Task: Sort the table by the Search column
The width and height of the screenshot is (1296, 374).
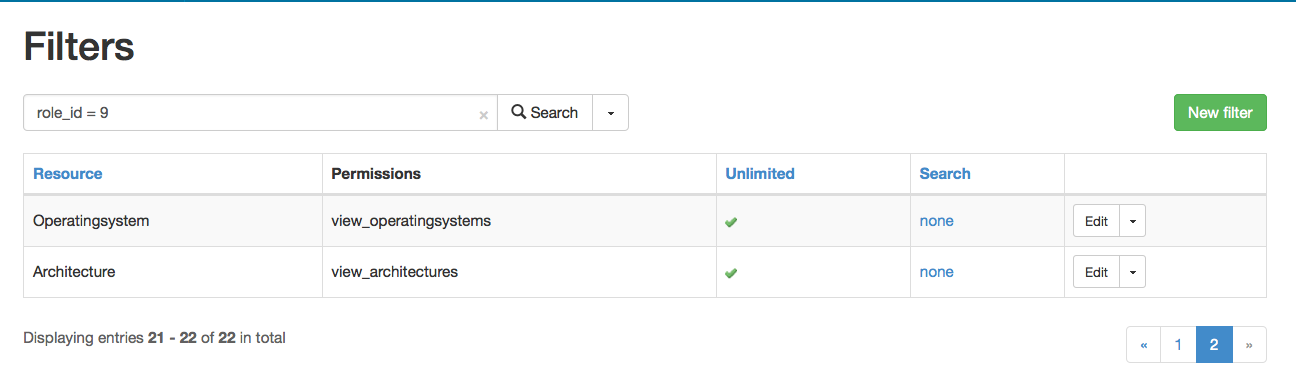Action: [x=945, y=174]
